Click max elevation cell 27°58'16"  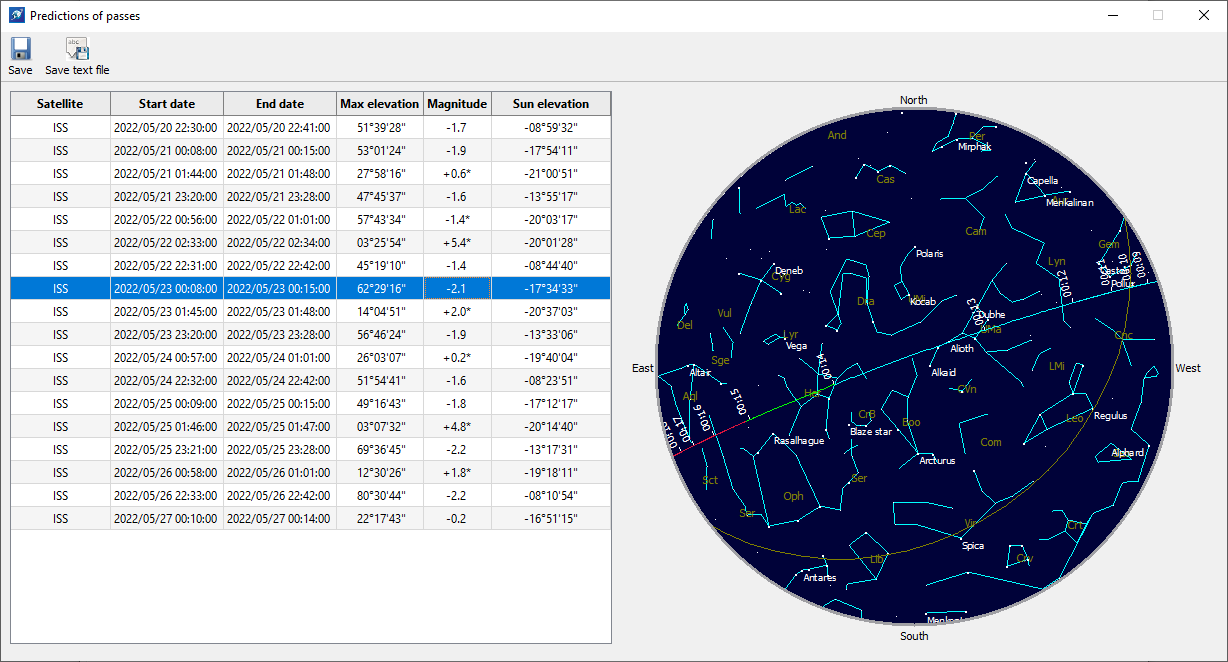tap(380, 173)
